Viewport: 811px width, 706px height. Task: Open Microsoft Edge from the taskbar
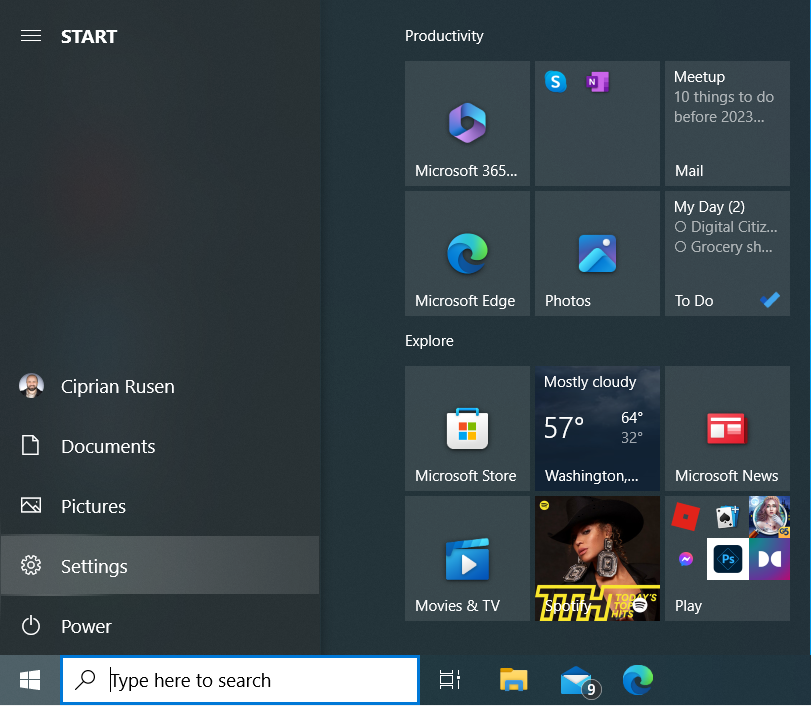click(x=638, y=680)
